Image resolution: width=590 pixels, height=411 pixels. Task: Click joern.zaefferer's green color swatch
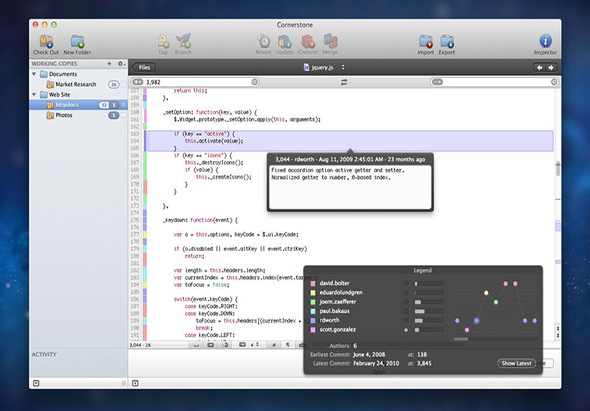point(313,302)
